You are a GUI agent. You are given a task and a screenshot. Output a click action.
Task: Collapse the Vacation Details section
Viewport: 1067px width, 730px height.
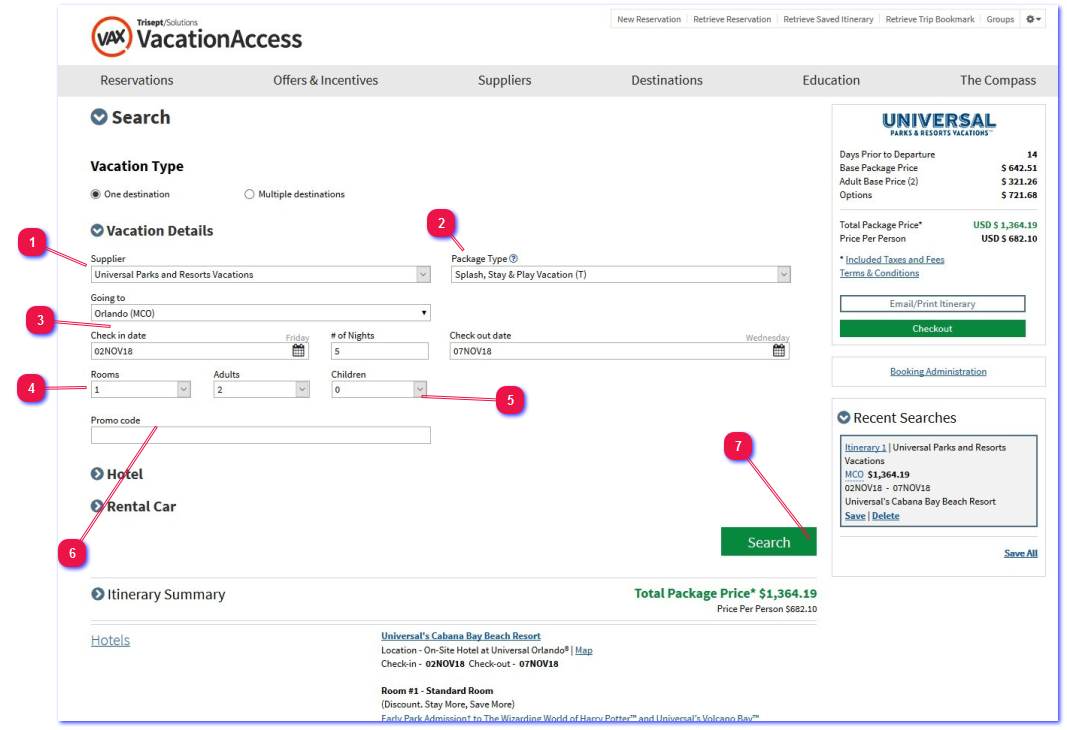[97, 231]
